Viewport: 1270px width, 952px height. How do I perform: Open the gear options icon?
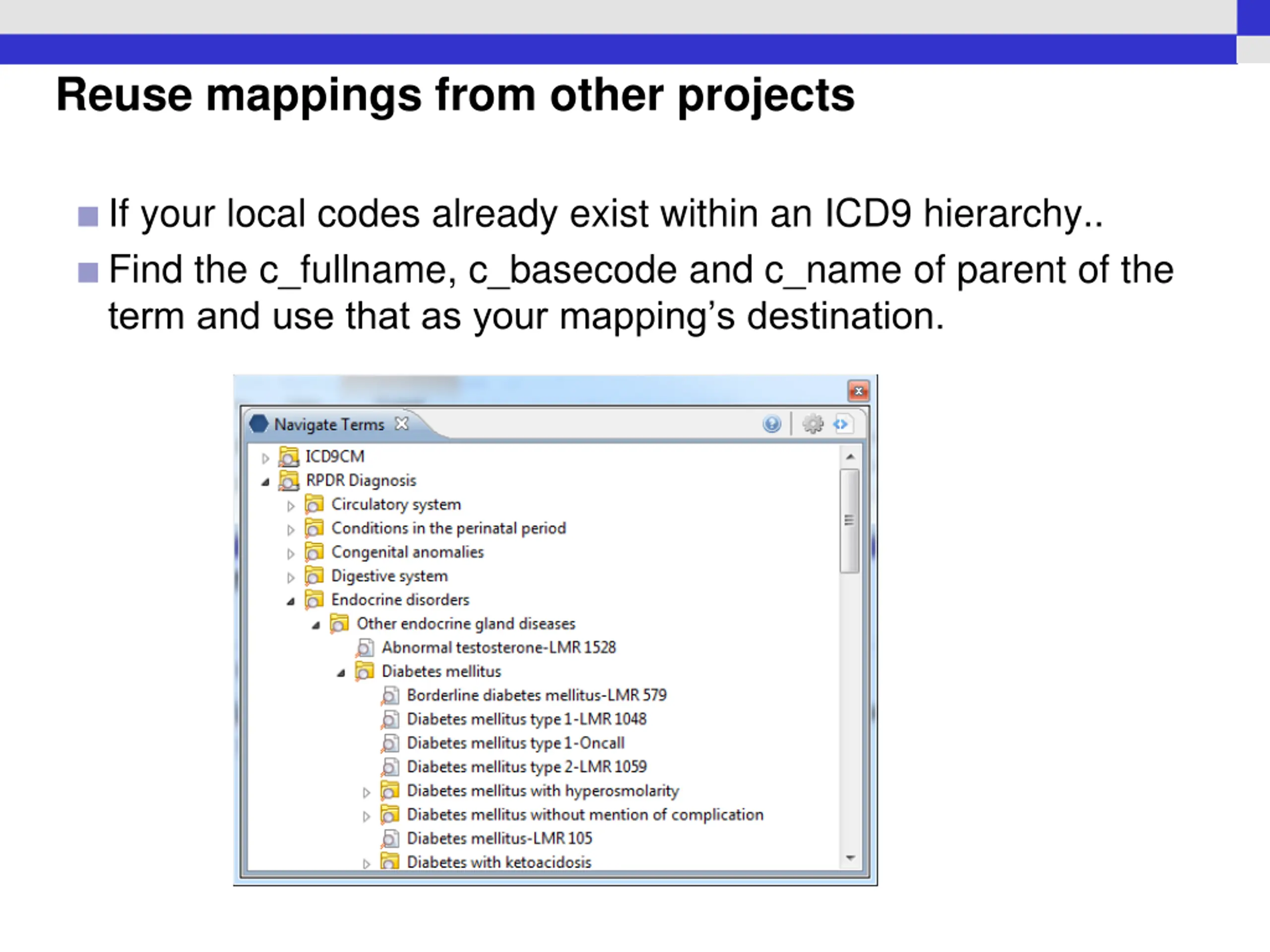[813, 424]
